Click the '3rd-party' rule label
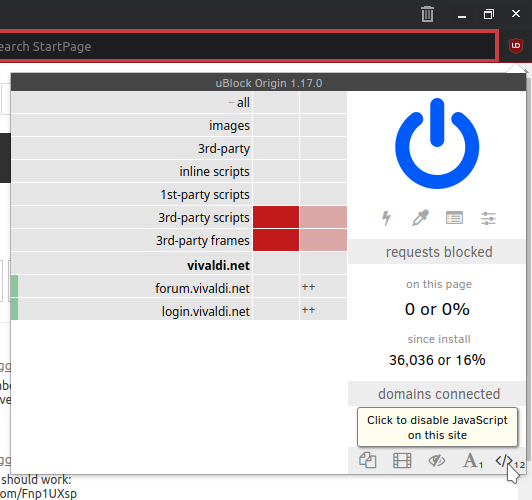The height and width of the screenshot is (500, 532). coord(224,149)
